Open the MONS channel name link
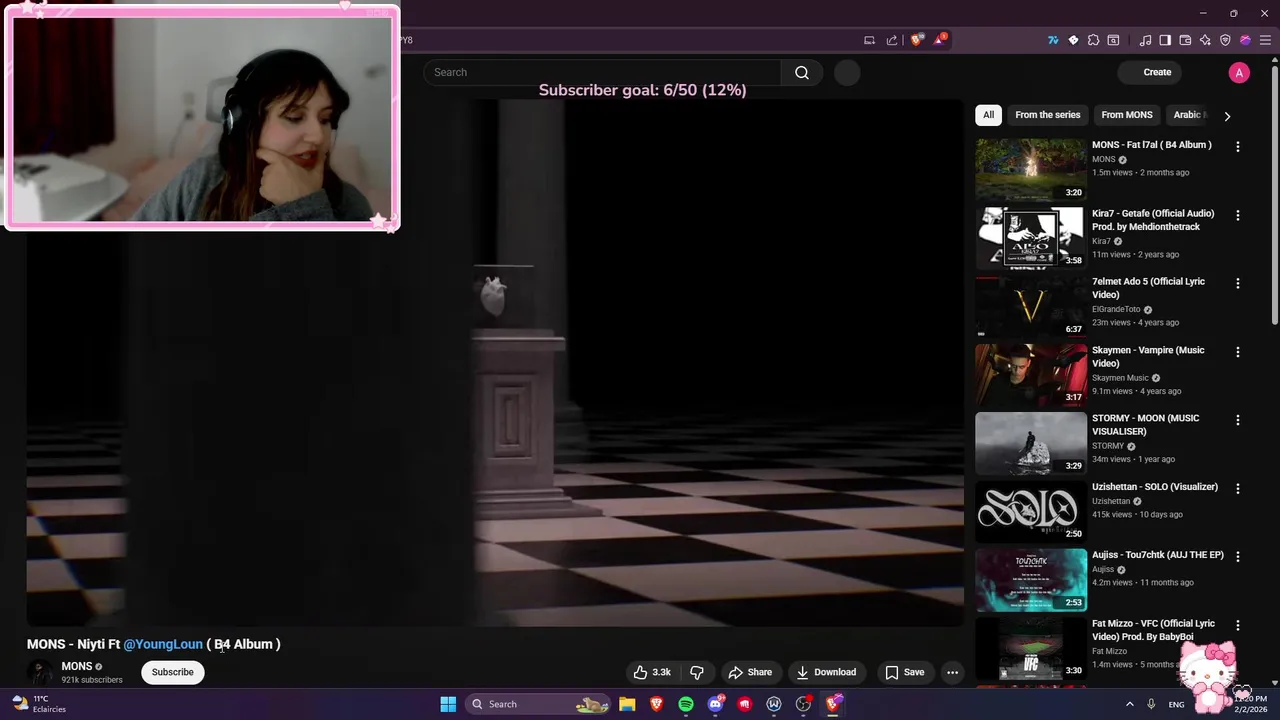Viewport: 1280px width, 720px height. pos(76,666)
